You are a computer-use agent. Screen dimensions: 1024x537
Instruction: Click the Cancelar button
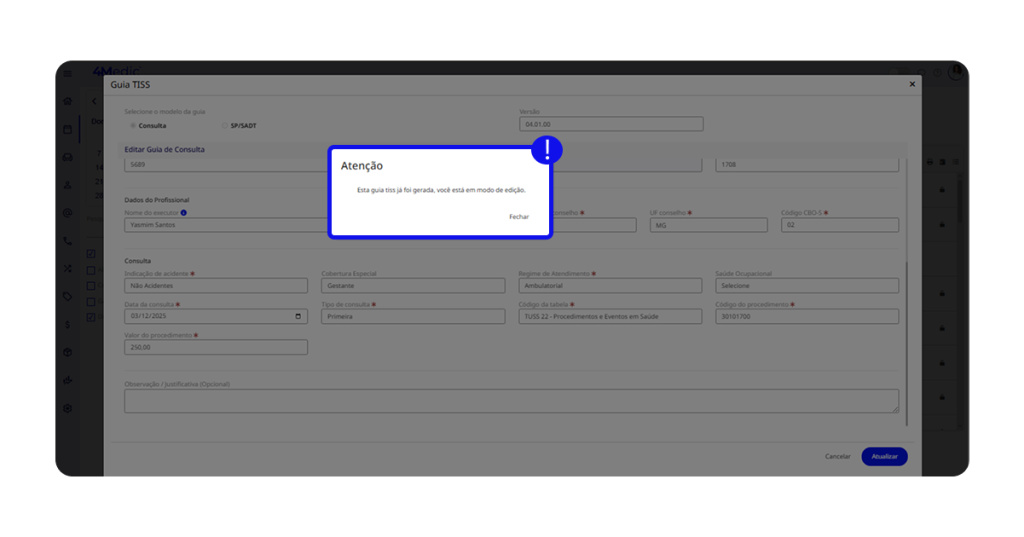(x=837, y=456)
